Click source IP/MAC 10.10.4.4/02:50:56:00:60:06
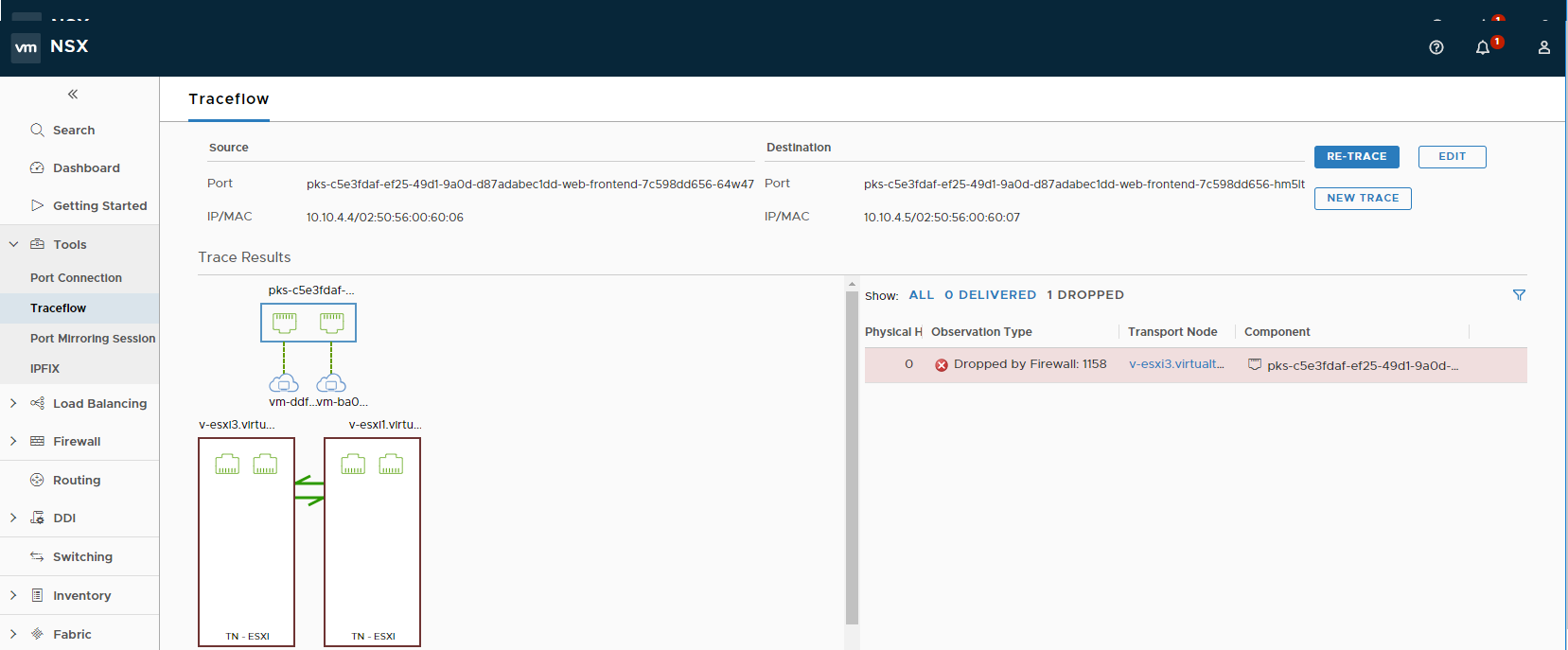 385,218
